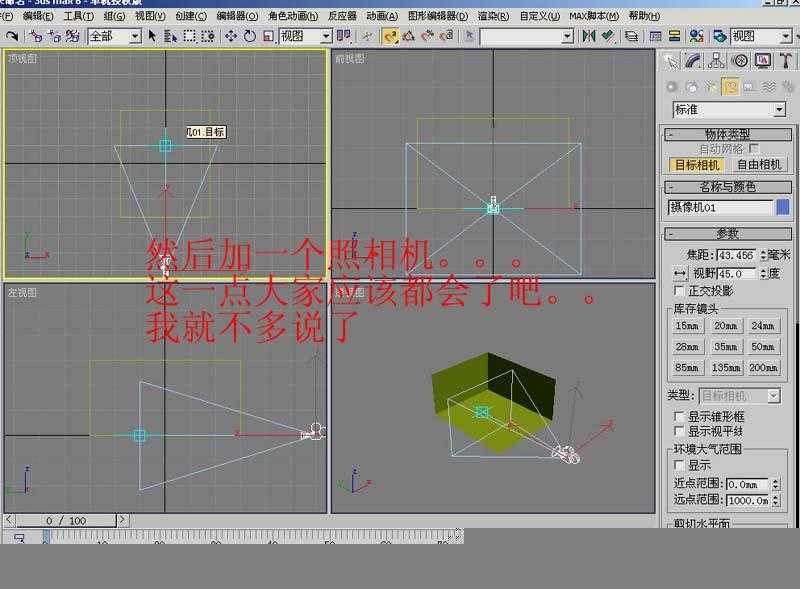Switch to the Motion panel tab
The width and height of the screenshot is (800, 589).
[740, 61]
